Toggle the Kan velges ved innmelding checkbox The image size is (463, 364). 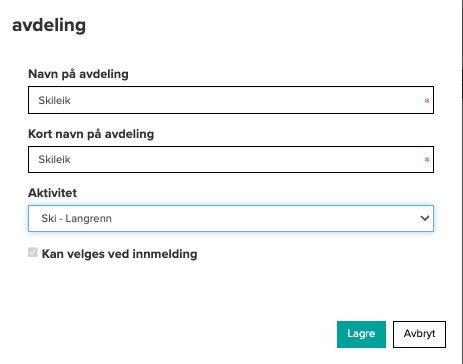(33, 252)
